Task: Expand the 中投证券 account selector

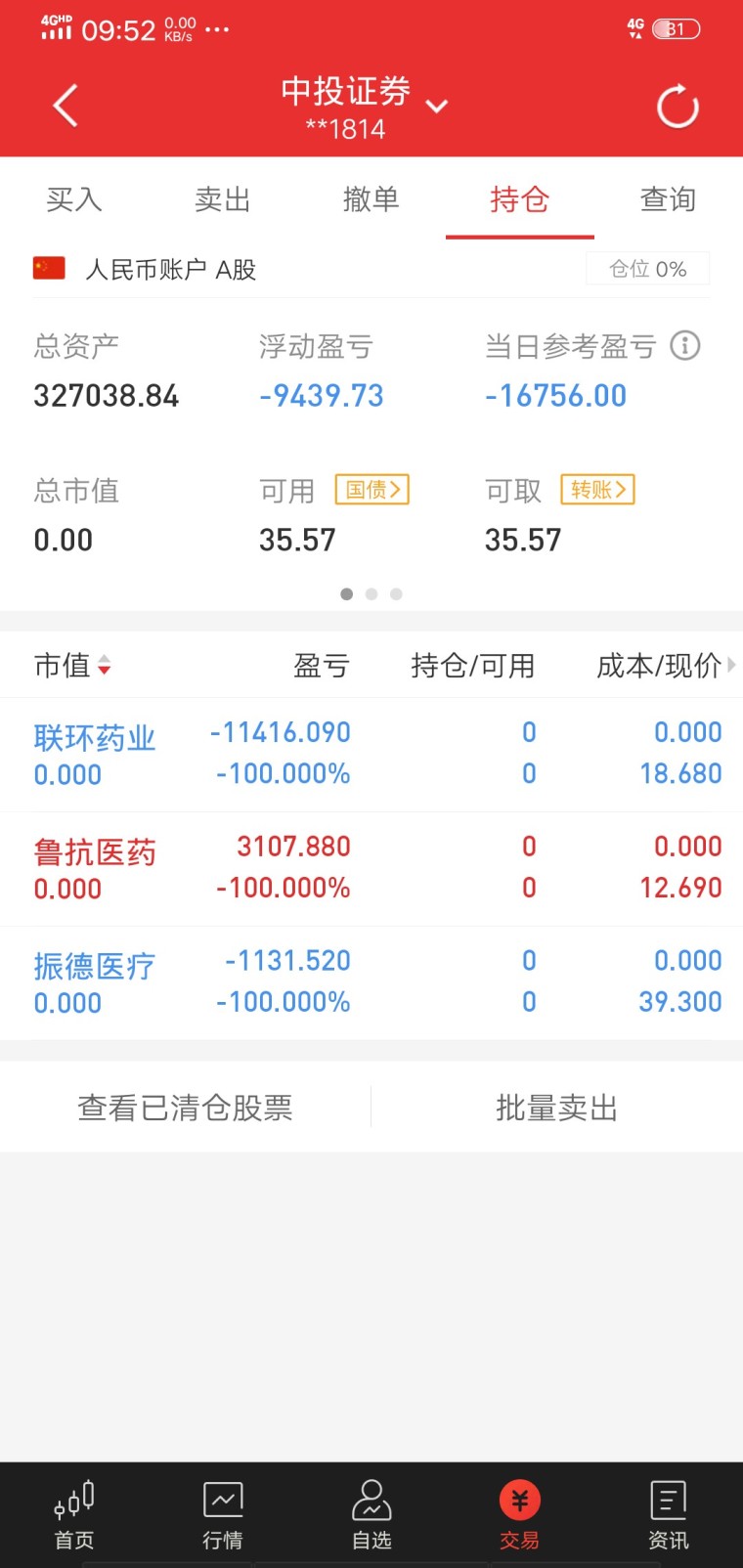Action: point(437,106)
